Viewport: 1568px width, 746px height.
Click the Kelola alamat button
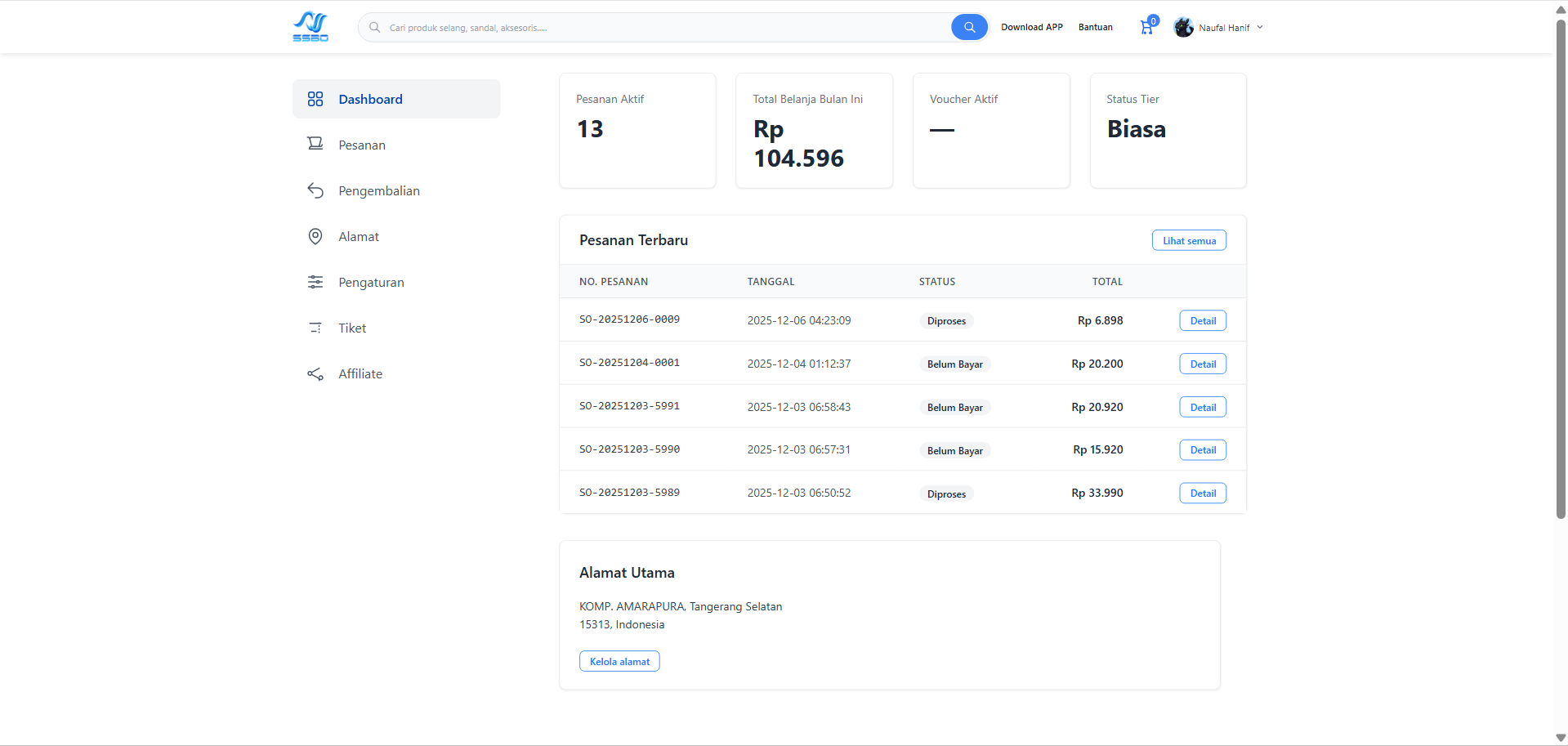[619, 661]
